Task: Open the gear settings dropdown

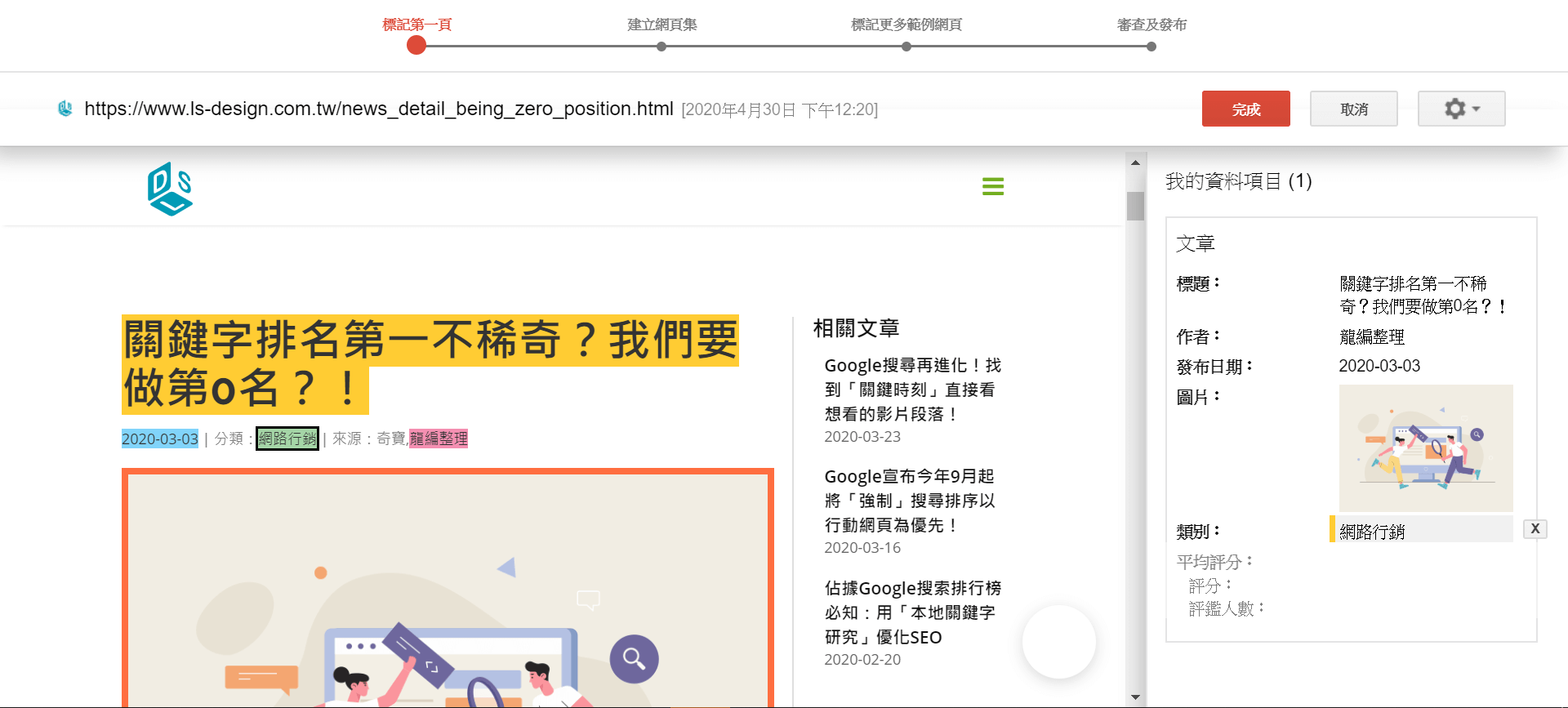Action: [x=1461, y=109]
